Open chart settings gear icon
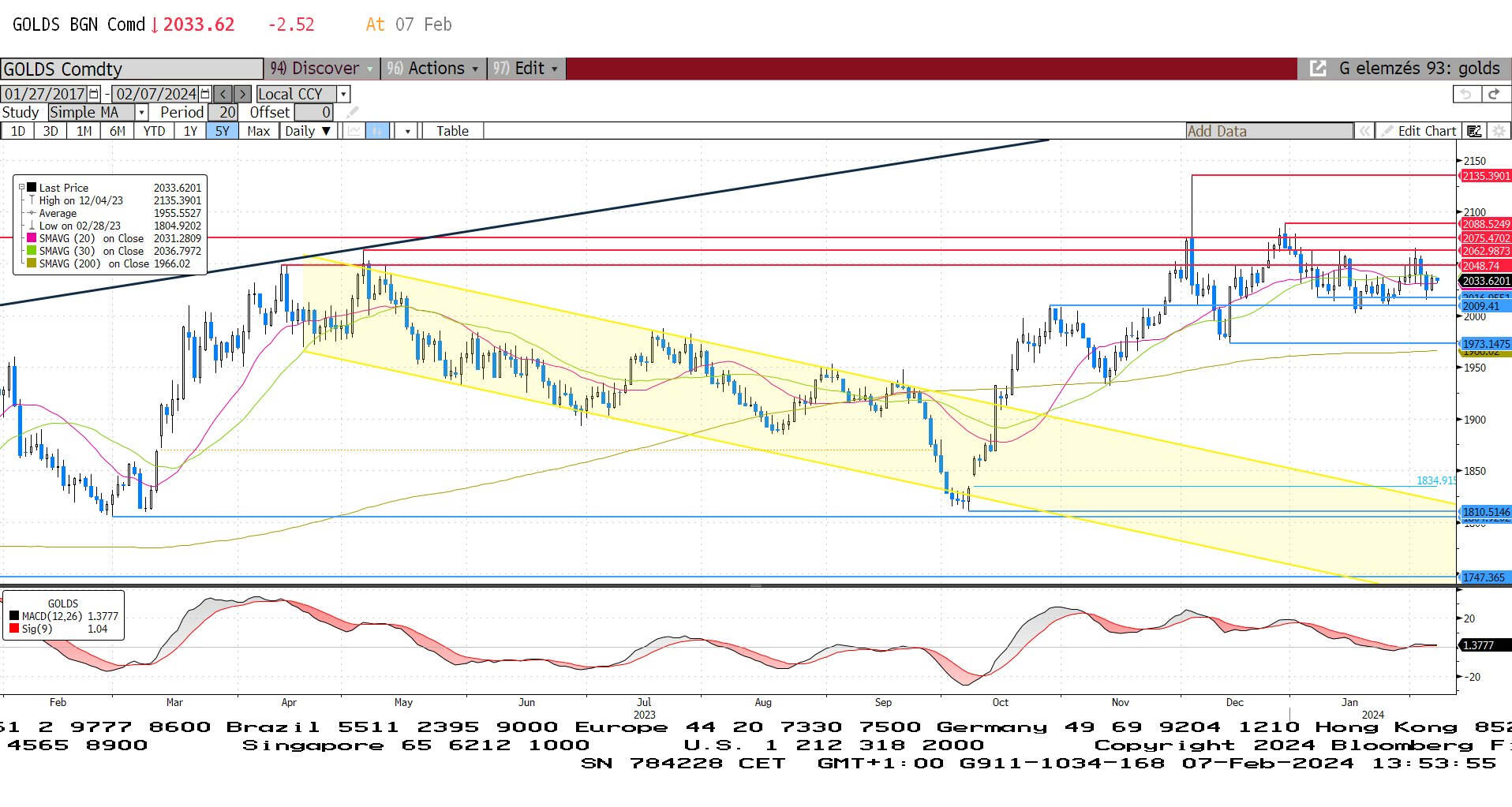Image resolution: width=1512 pixels, height=807 pixels. (1499, 131)
